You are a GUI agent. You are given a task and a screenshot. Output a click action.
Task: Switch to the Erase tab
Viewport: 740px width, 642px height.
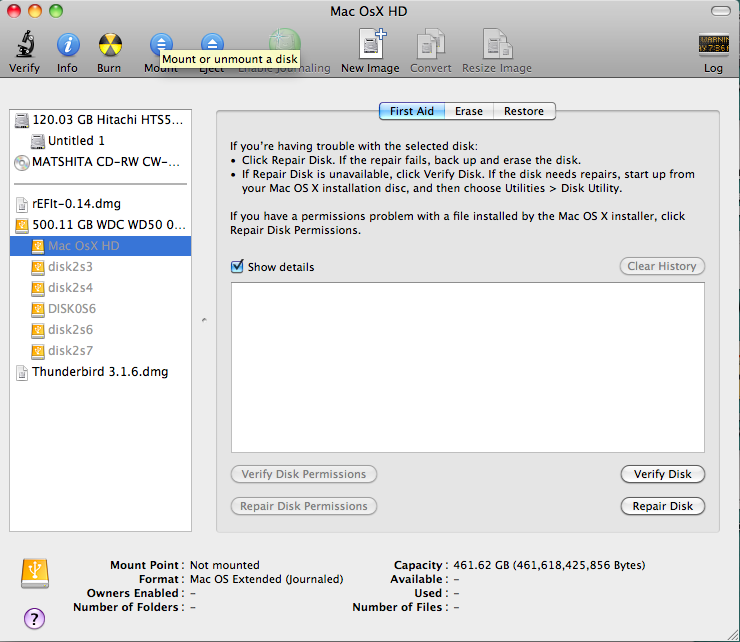click(469, 111)
